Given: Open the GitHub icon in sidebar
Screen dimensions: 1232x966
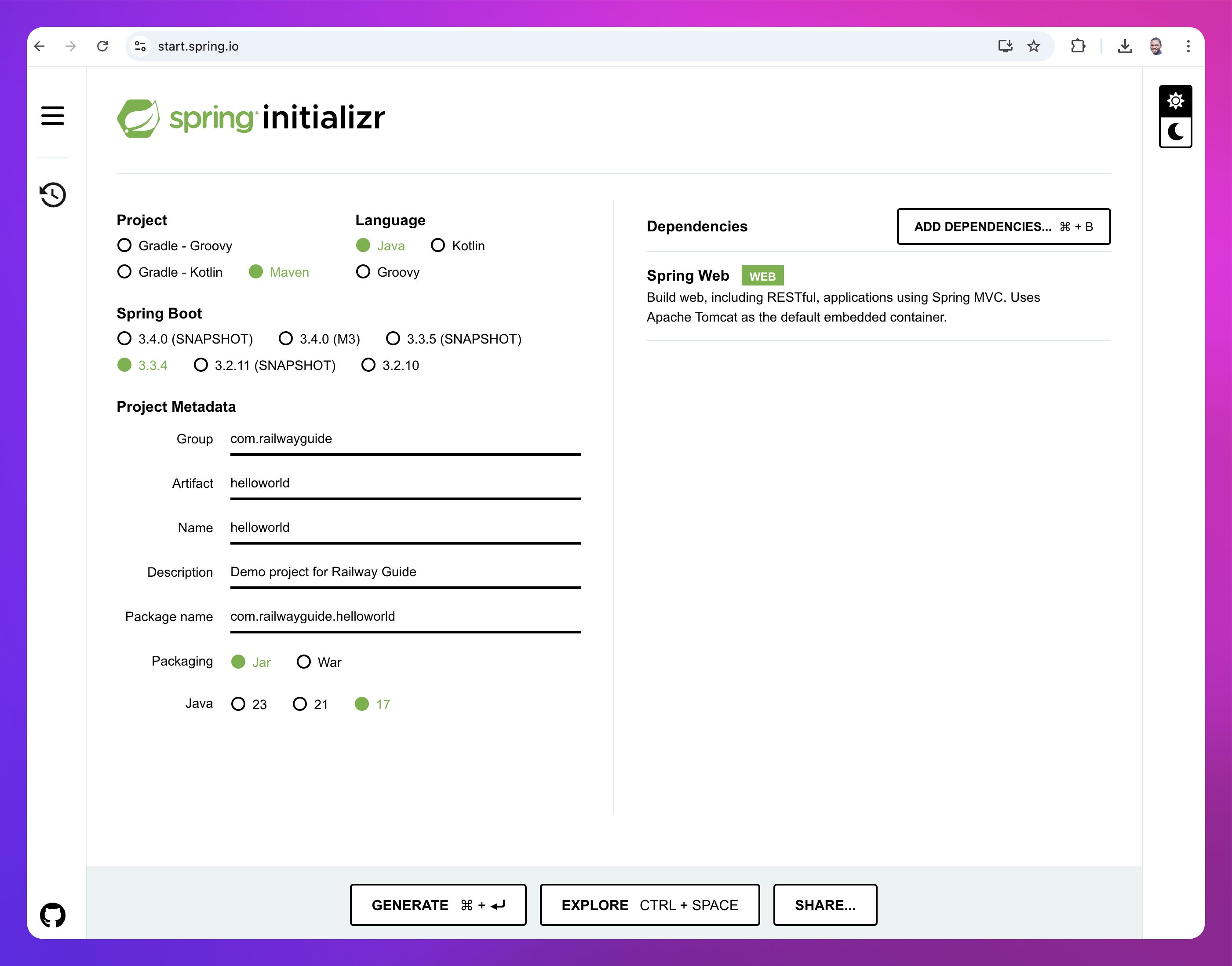Looking at the screenshot, I should [53, 915].
